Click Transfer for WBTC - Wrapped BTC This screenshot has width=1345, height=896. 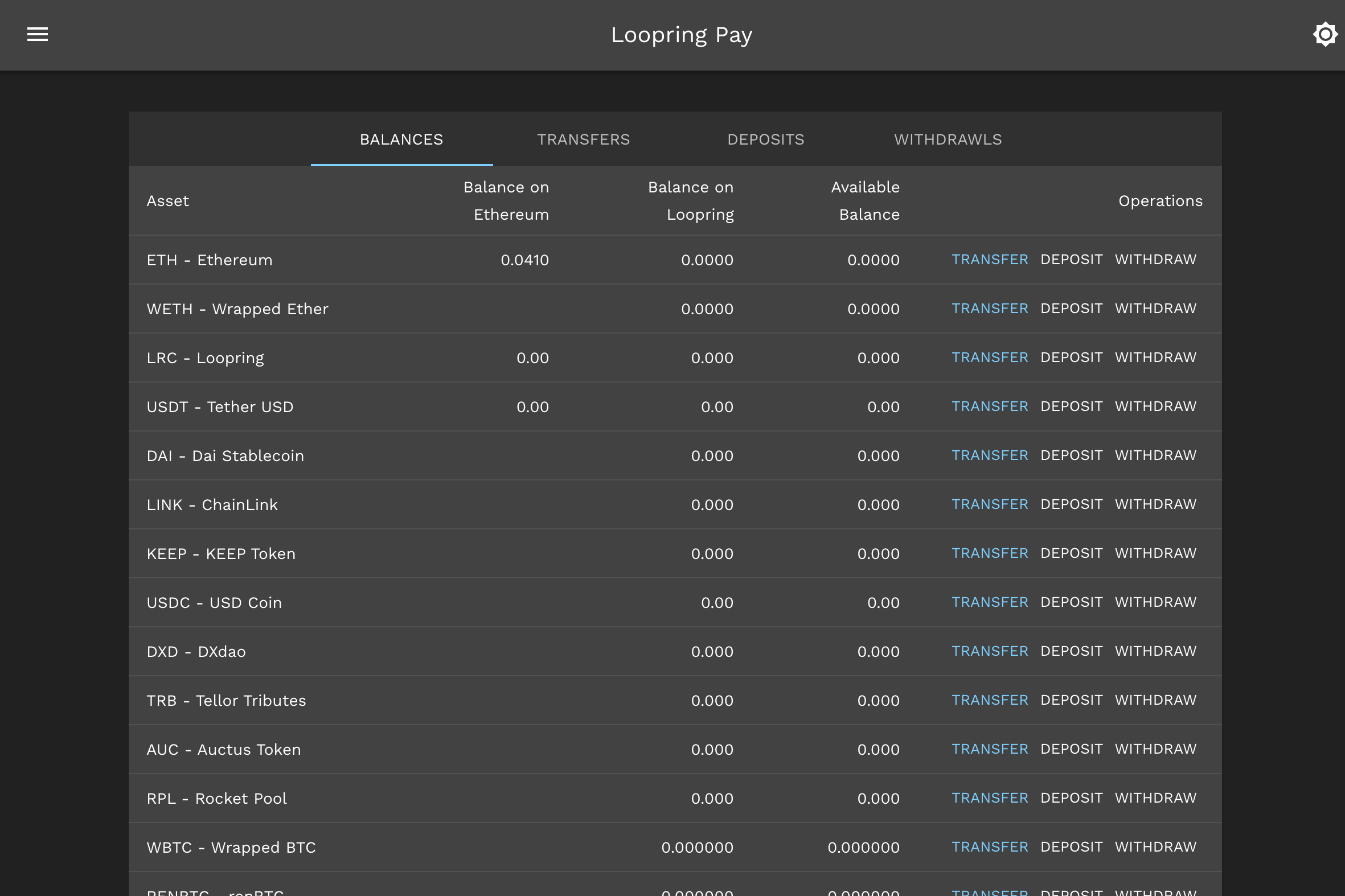[x=990, y=847]
